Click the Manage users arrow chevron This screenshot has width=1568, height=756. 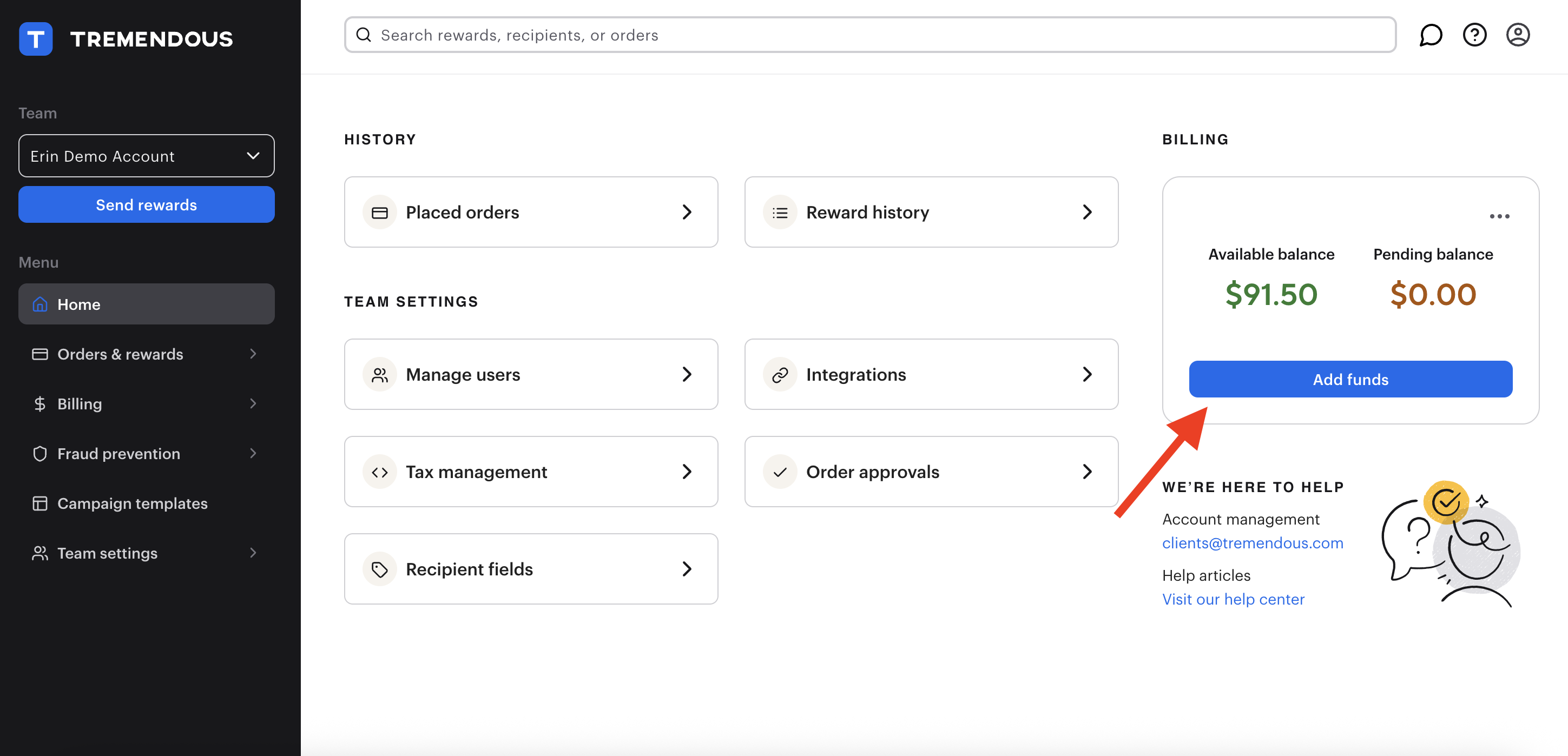pos(687,375)
